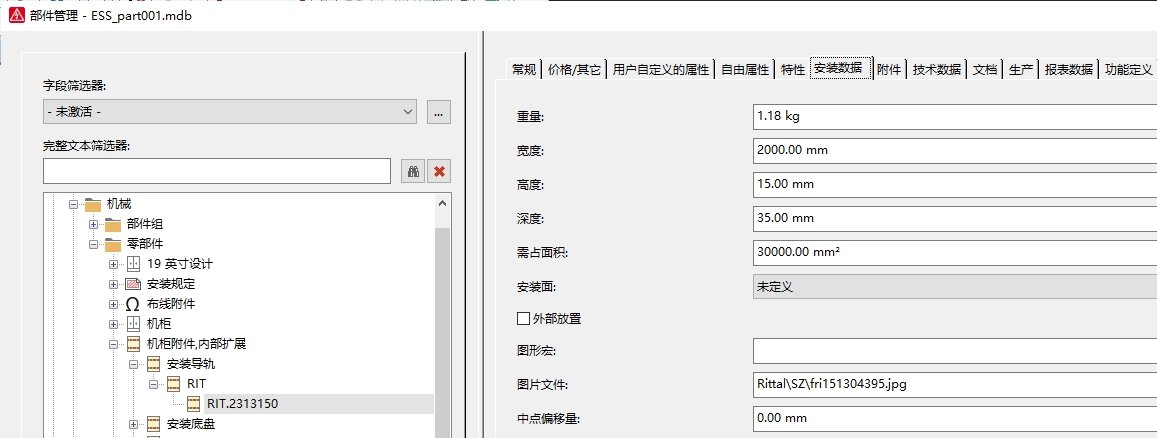Screen dimensions: 1157x438
Task: Click the 安装规定 hatched icon
Action: [134, 284]
